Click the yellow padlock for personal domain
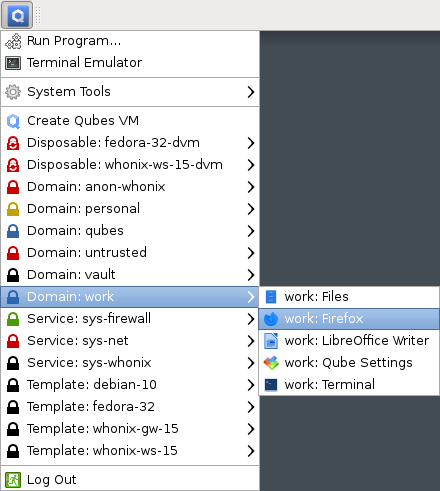The width and height of the screenshot is (440, 491). point(13,209)
